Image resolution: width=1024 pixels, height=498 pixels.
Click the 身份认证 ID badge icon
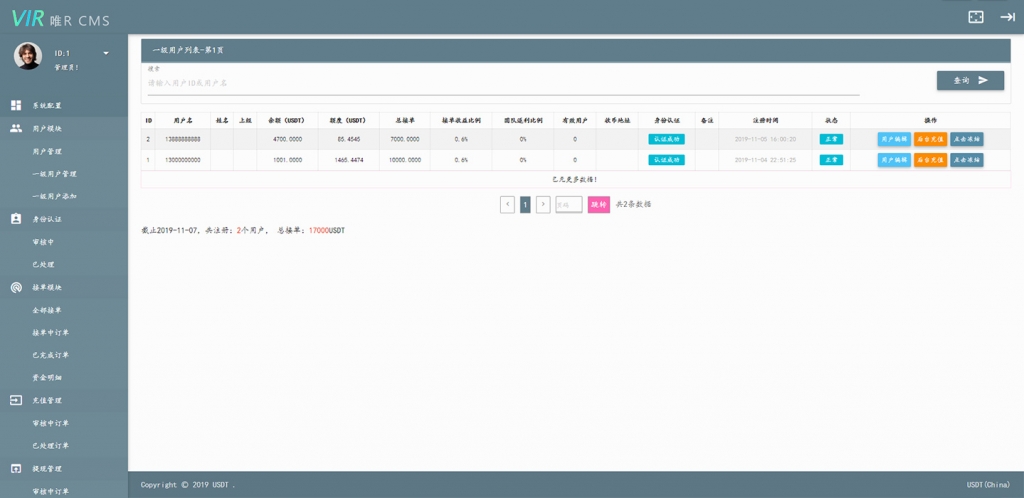[16, 218]
